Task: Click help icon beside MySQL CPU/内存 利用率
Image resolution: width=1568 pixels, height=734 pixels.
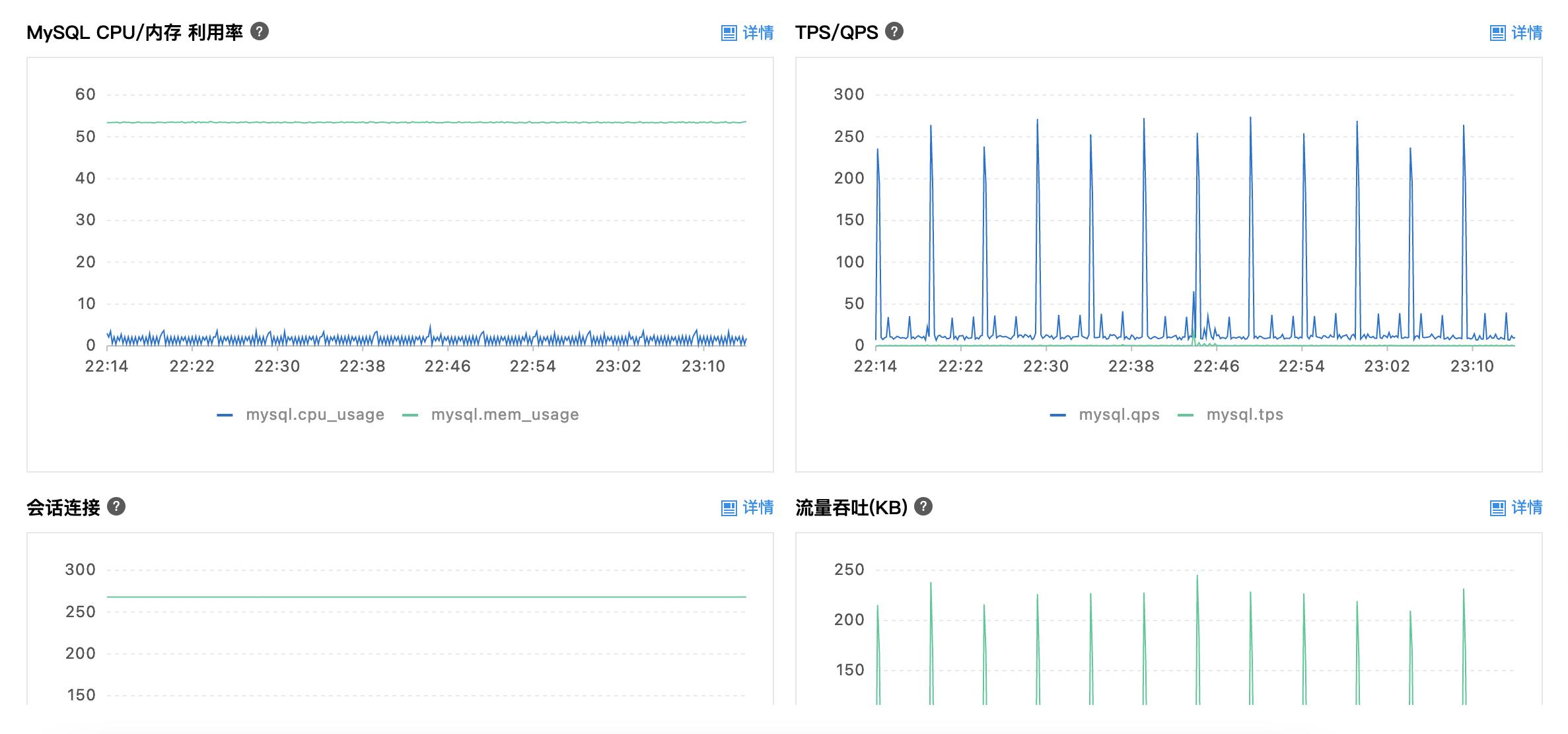Action: 260,32
